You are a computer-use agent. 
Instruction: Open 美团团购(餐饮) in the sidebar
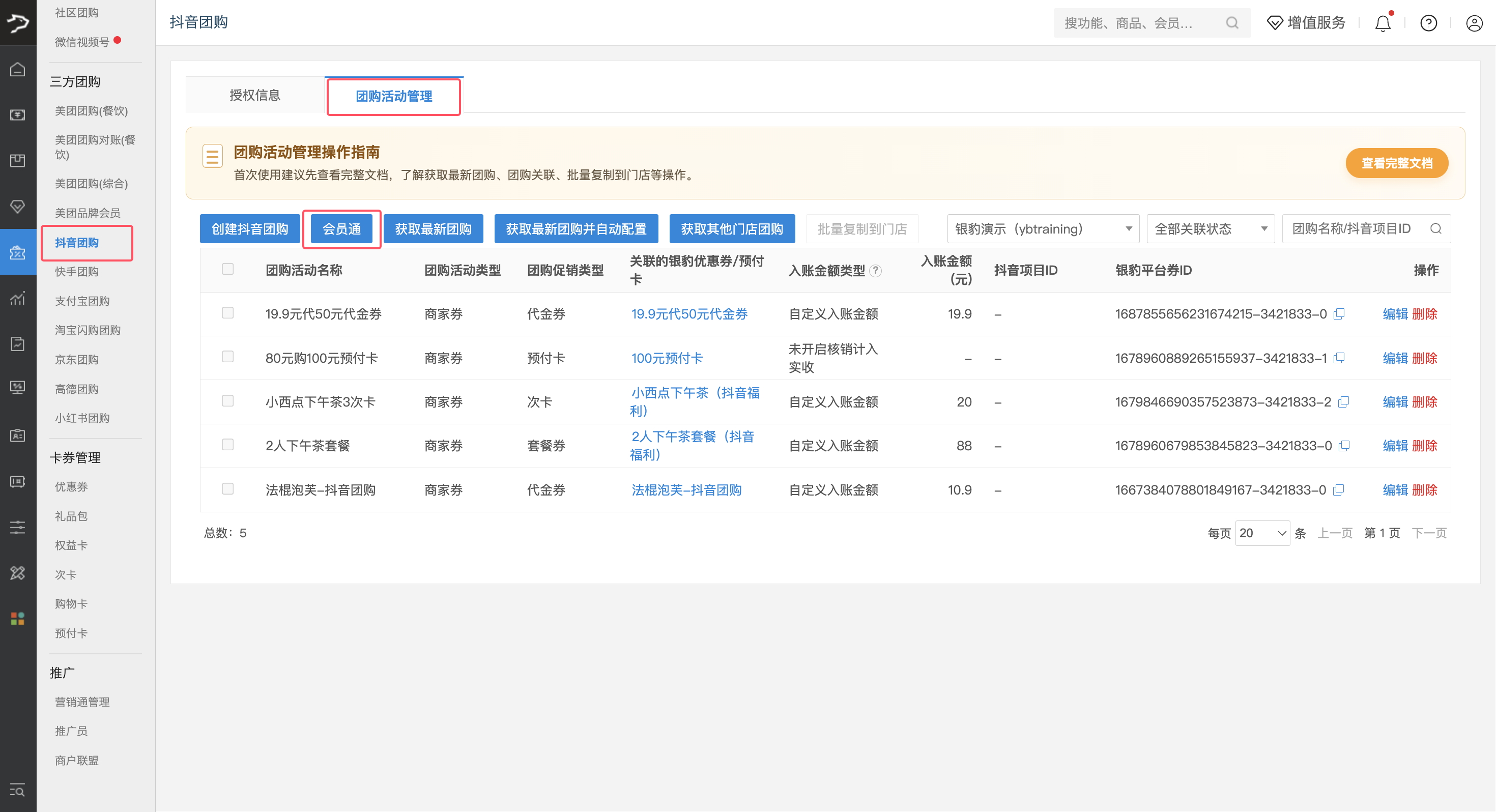[x=91, y=111]
